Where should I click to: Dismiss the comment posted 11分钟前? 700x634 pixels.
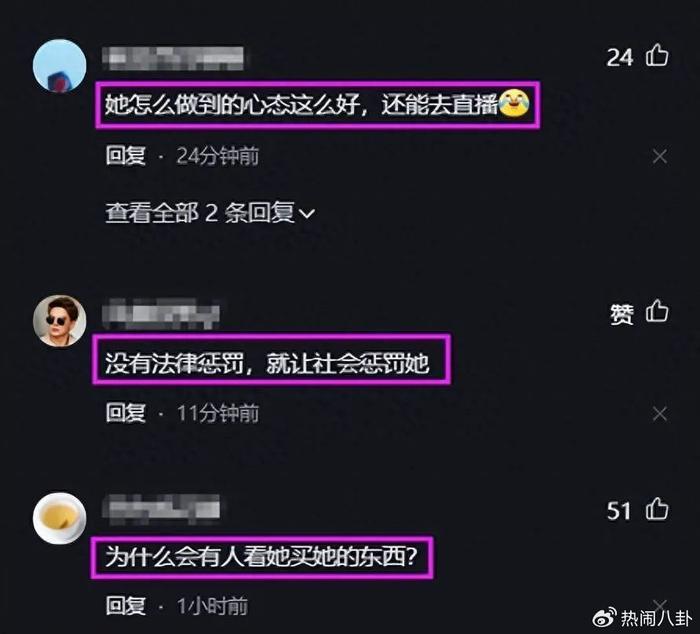[660, 414]
